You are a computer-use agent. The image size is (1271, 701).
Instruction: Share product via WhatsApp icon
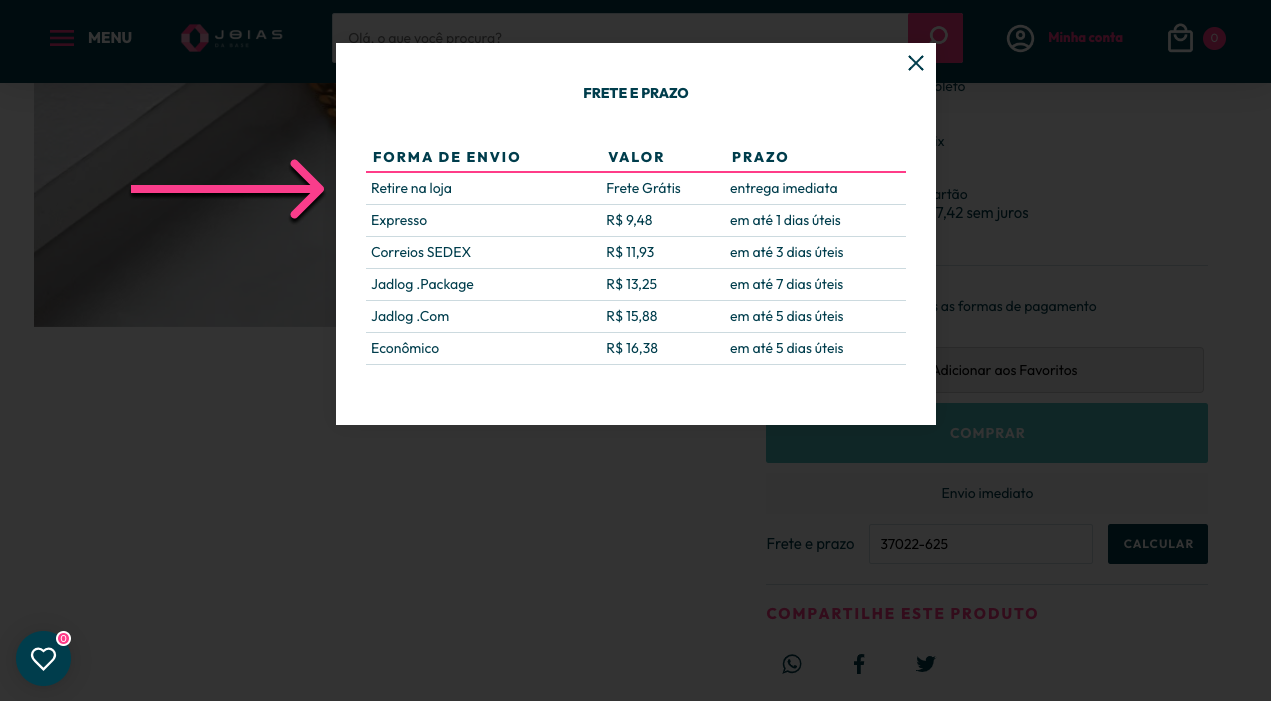click(792, 664)
